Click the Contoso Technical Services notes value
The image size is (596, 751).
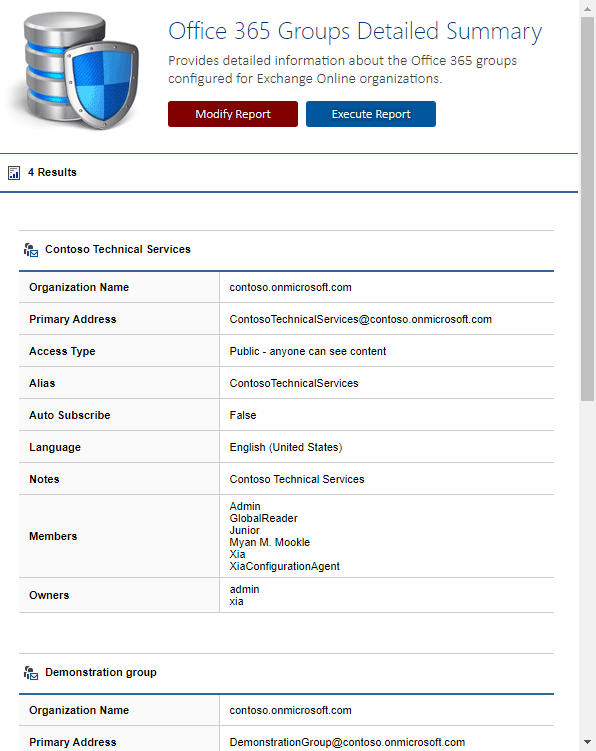pos(297,479)
